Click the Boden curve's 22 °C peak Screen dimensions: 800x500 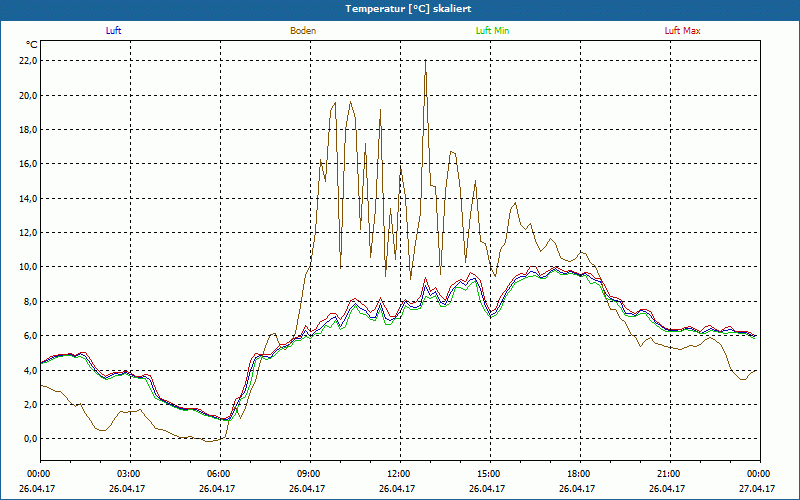coord(426,61)
